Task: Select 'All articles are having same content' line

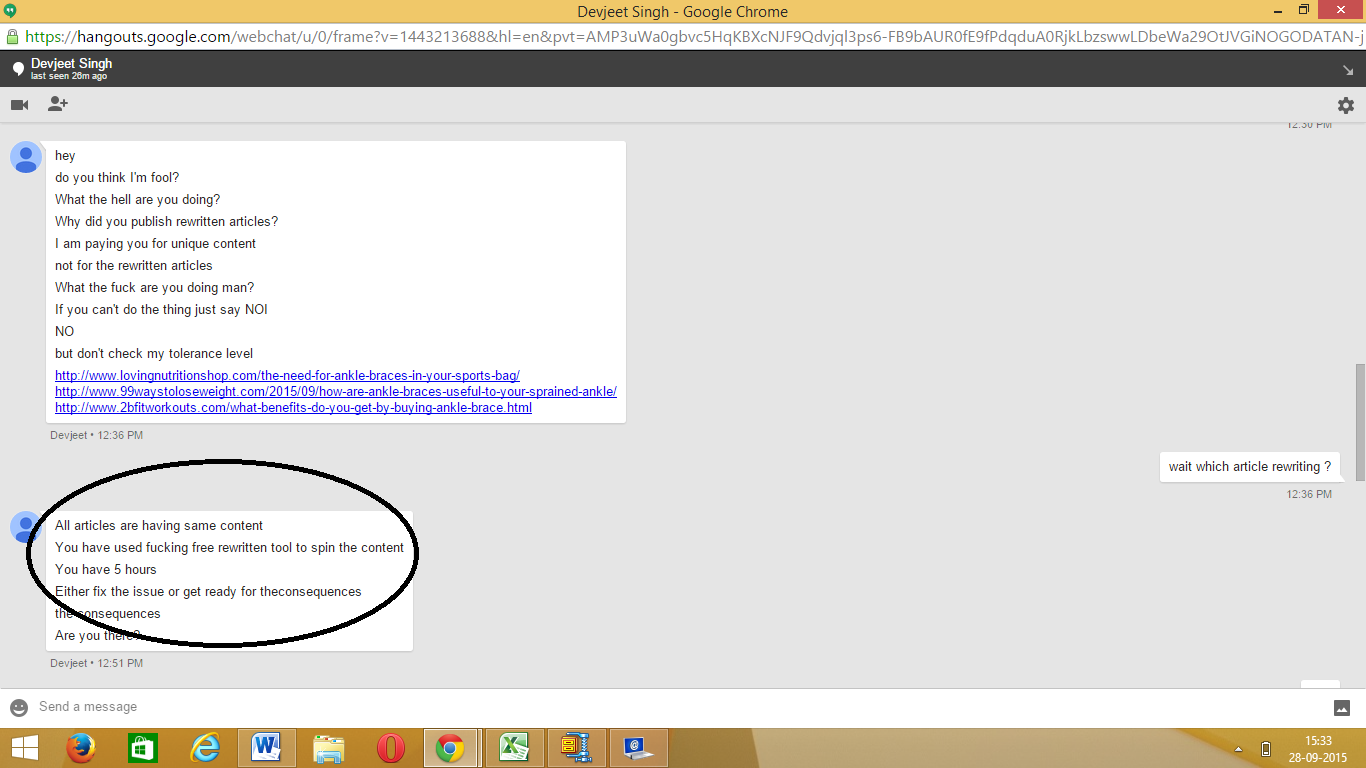Action: click(x=159, y=526)
